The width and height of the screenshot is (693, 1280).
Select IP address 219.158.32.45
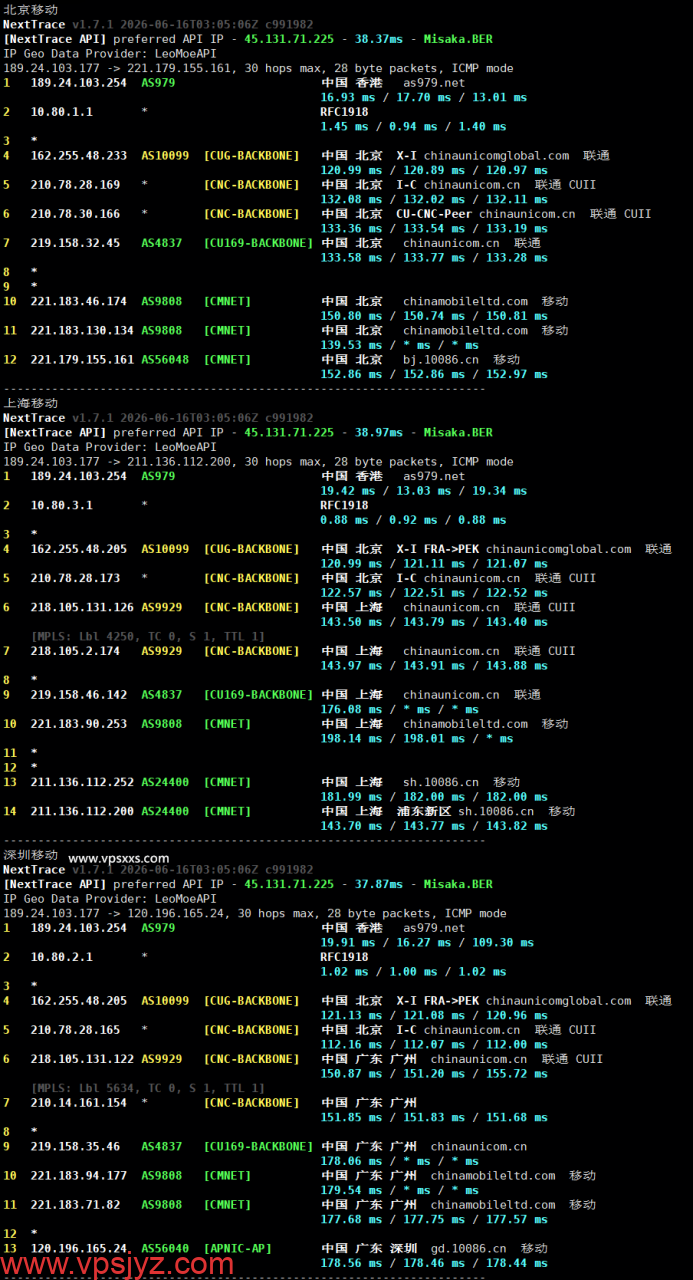click(x=76, y=243)
